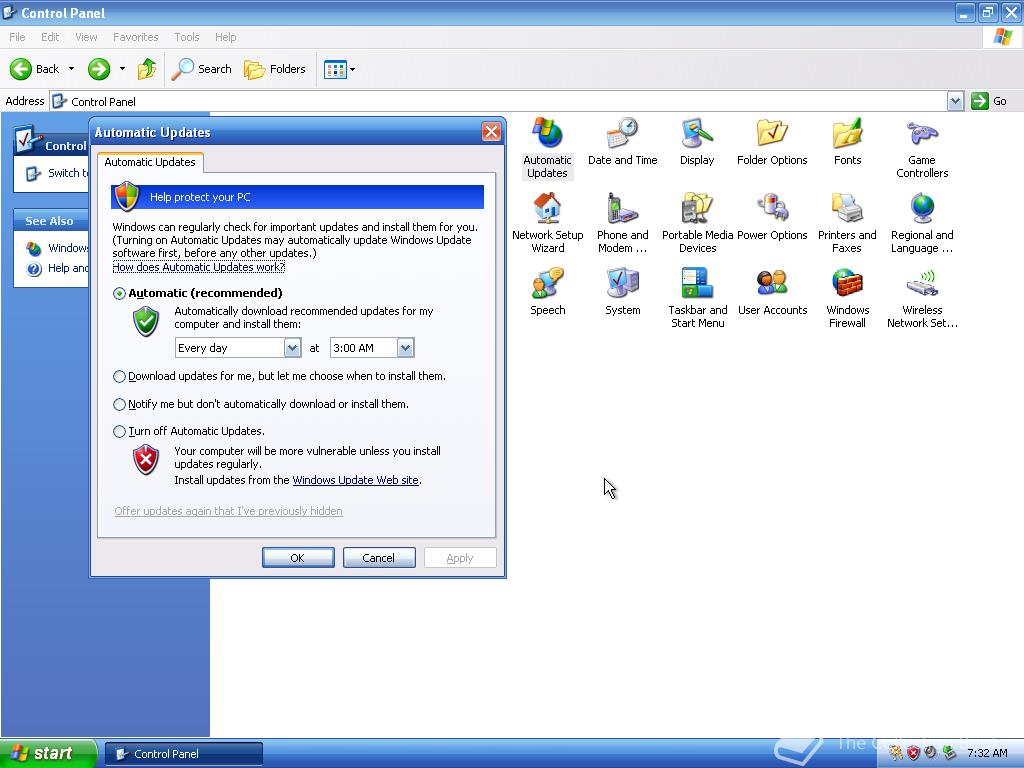Screen dimensions: 1024x768
Task: Open the View menu
Action: [86, 37]
